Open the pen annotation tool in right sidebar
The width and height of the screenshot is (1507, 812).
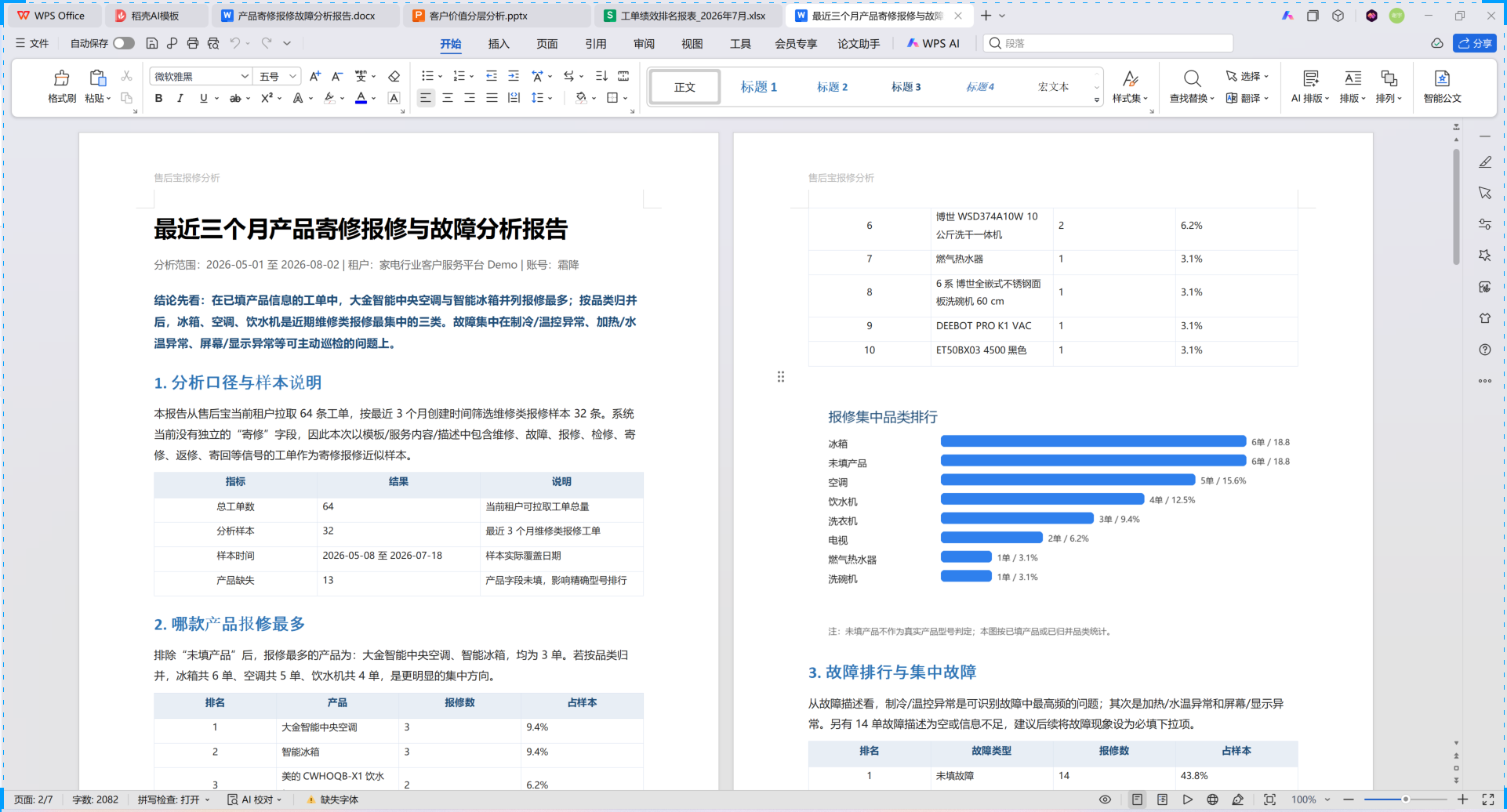(1485, 162)
